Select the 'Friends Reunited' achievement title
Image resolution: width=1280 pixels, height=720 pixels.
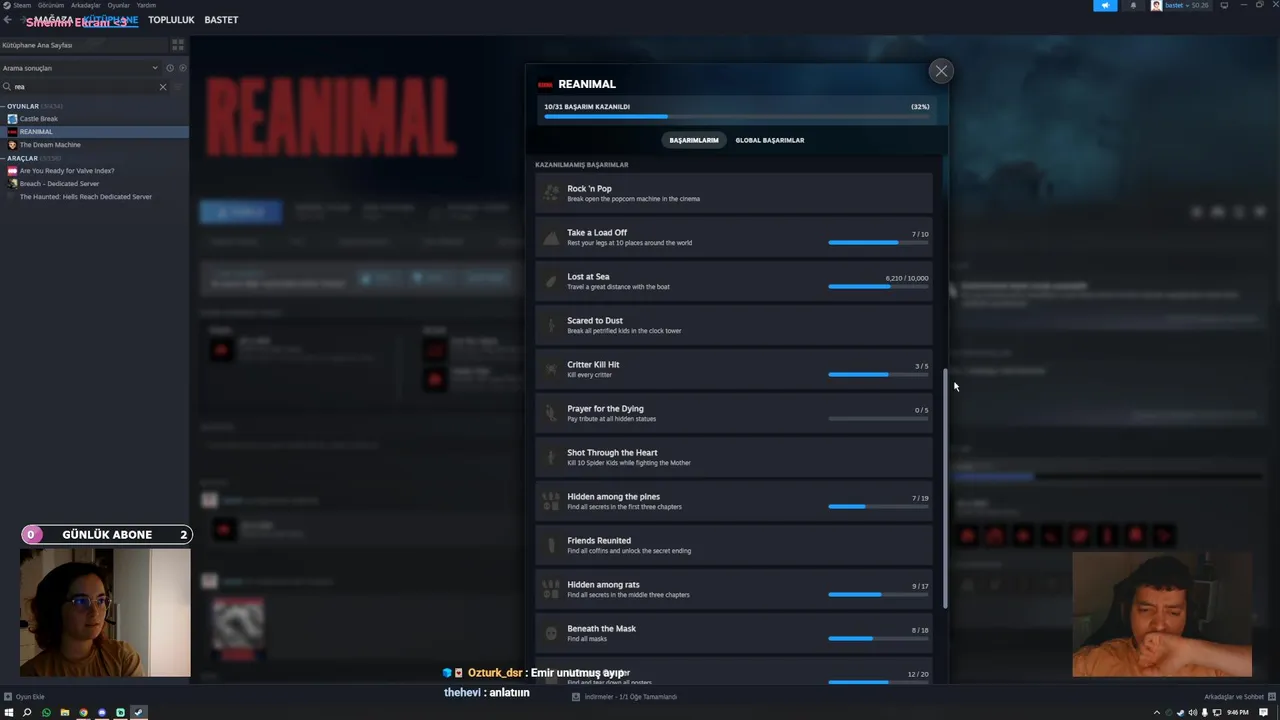tap(599, 541)
